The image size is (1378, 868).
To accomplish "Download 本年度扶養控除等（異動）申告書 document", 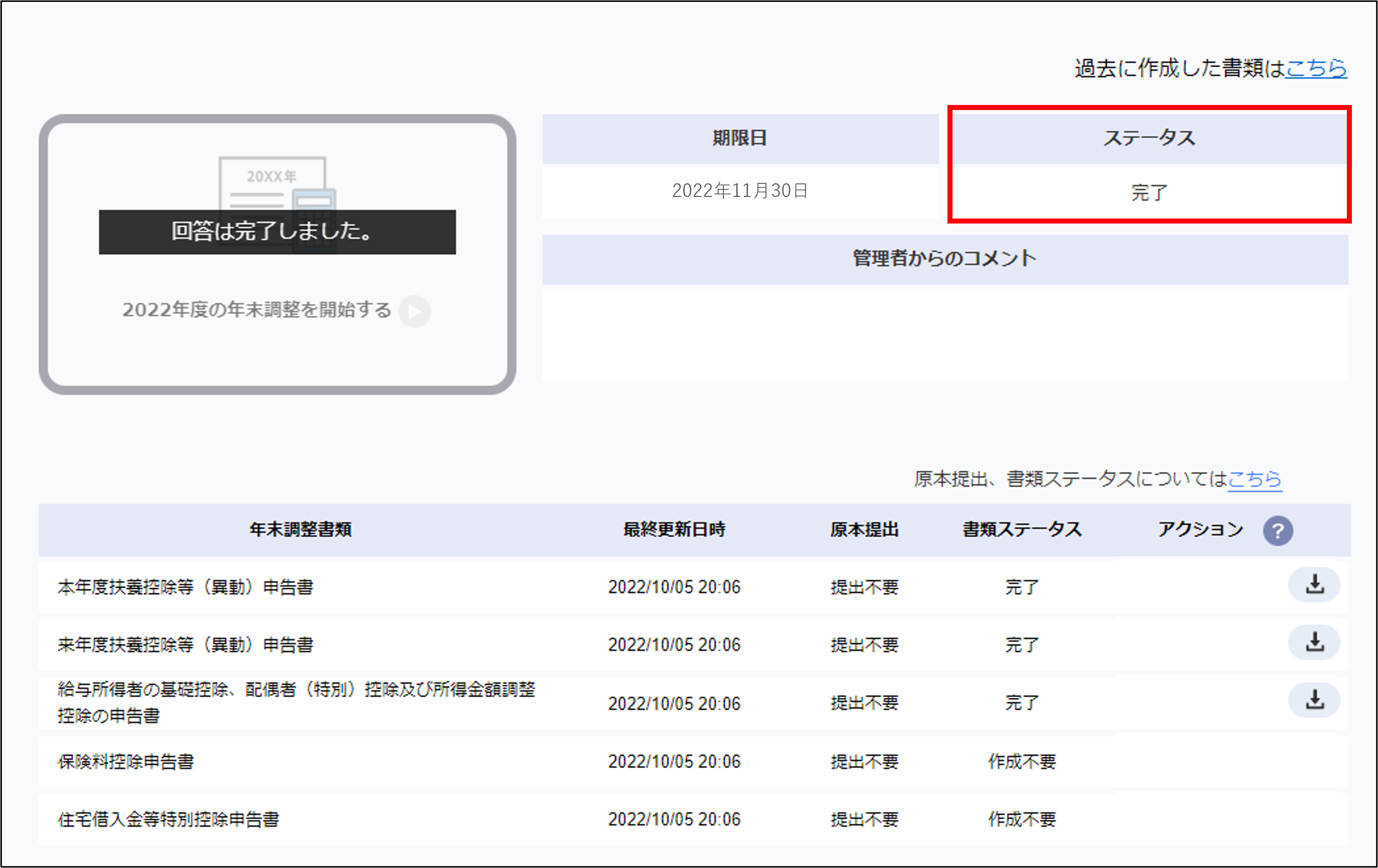I will pyautogui.click(x=1314, y=585).
